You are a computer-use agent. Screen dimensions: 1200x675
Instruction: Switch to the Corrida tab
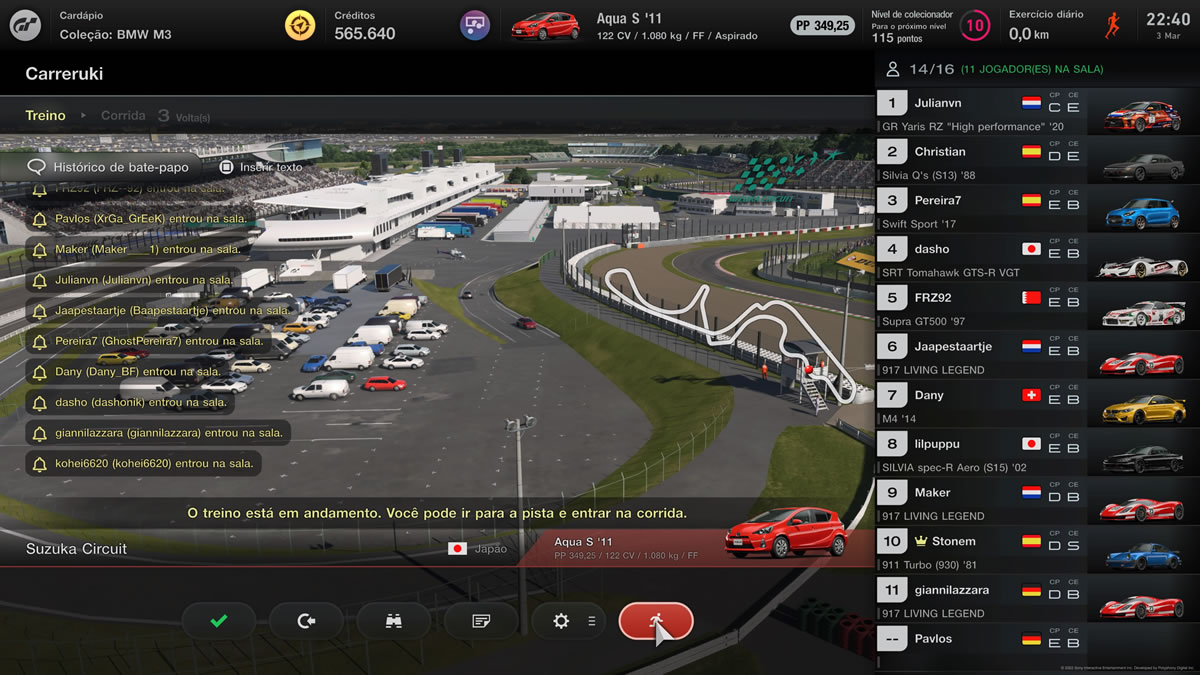coord(123,115)
